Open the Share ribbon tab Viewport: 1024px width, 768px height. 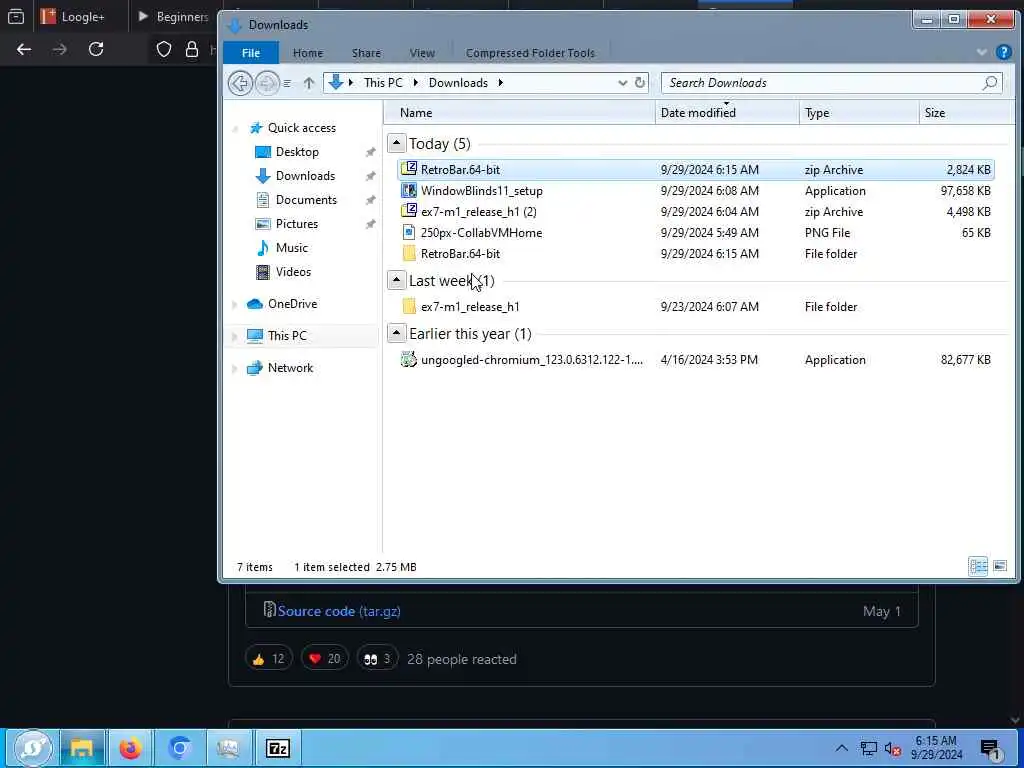click(x=366, y=53)
